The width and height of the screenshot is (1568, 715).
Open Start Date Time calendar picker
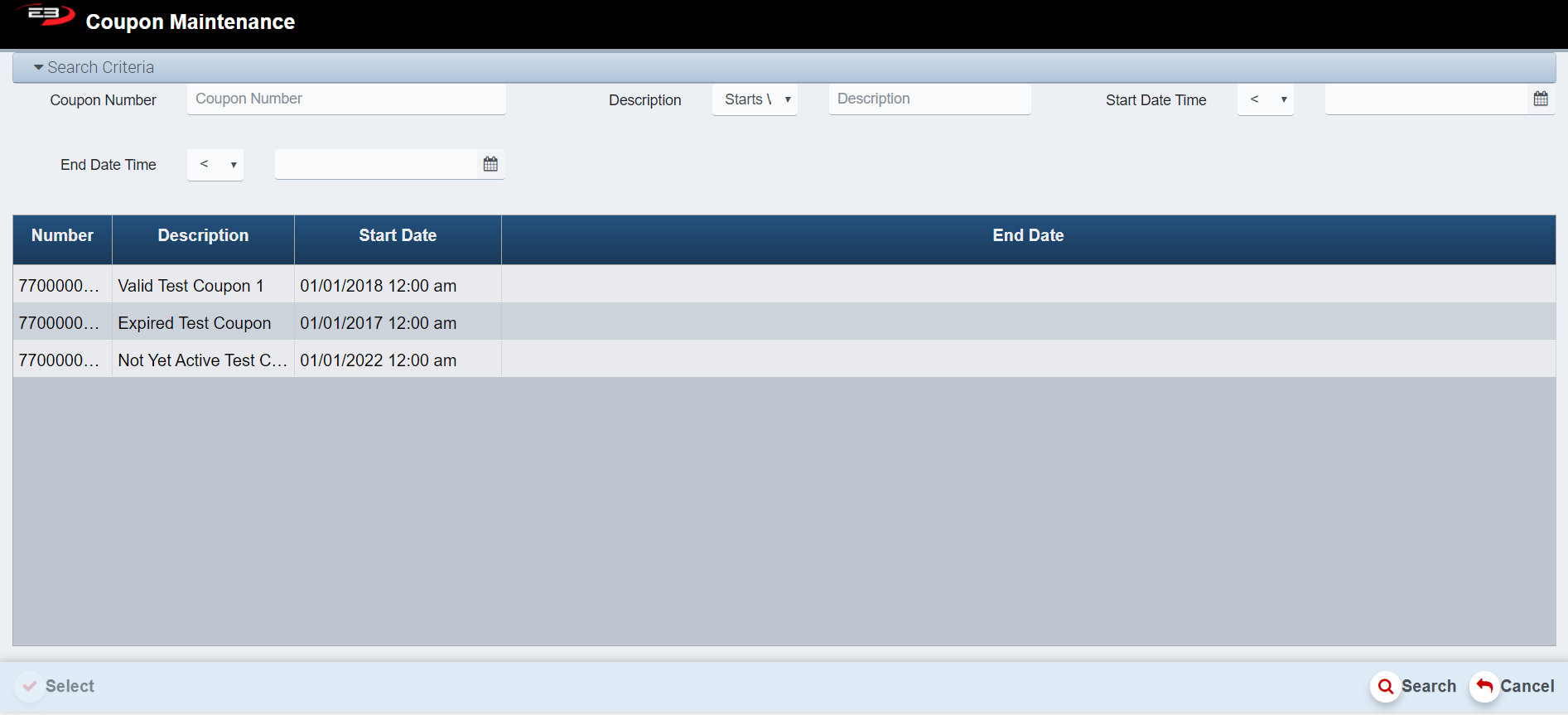[1540, 99]
